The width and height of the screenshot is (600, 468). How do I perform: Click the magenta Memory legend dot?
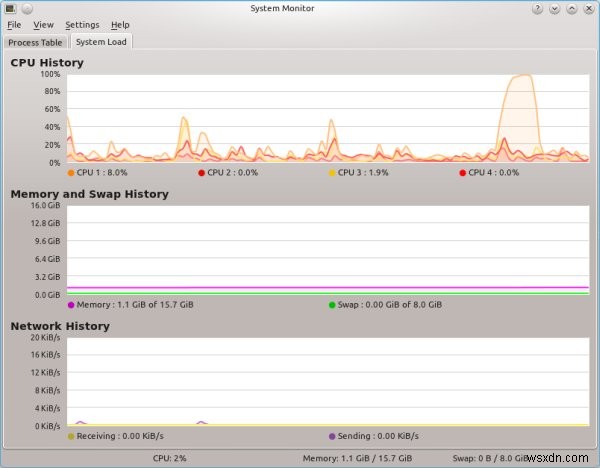[x=71, y=305]
